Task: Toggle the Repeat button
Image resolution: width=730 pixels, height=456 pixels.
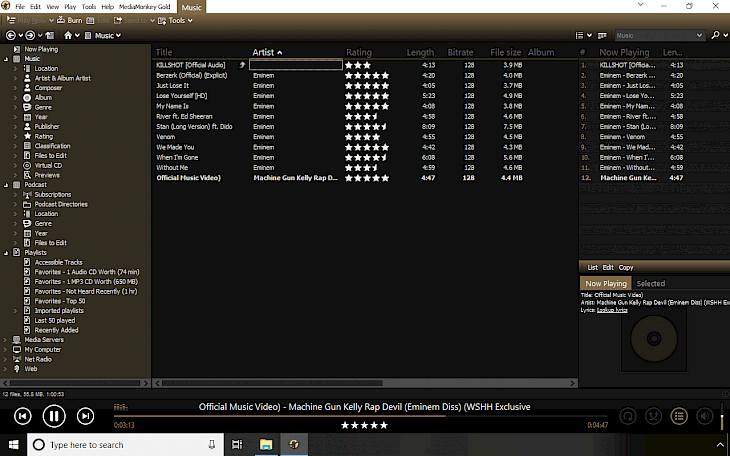Action: point(628,416)
